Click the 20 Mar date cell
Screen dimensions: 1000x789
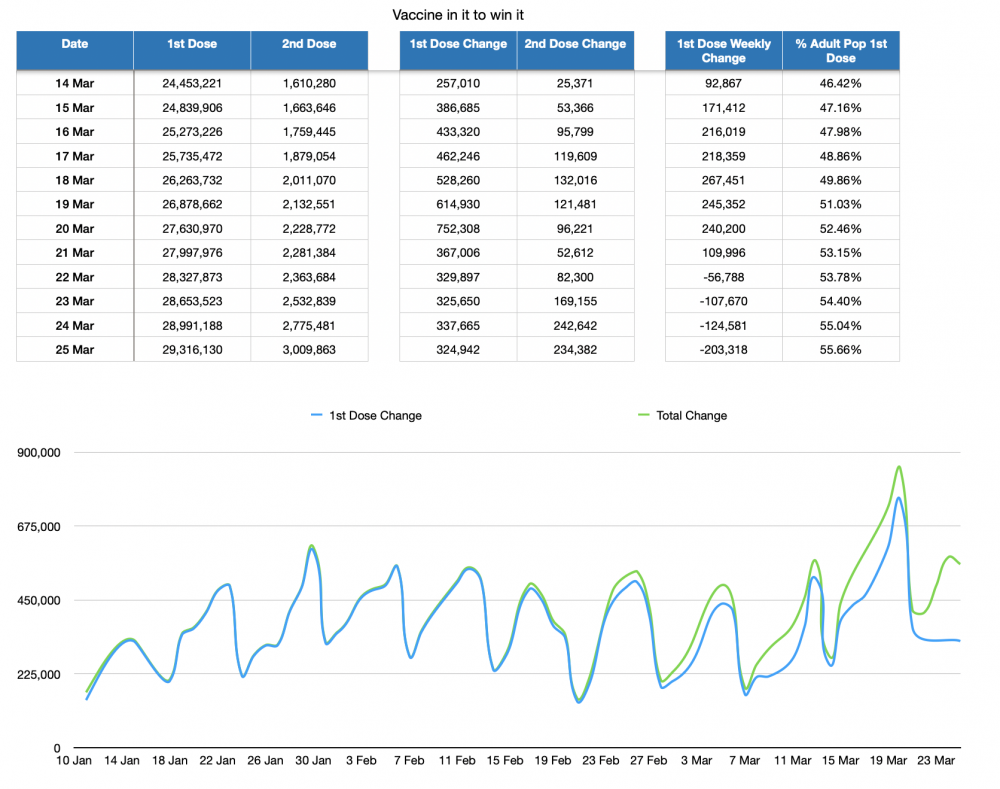[75, 228]
